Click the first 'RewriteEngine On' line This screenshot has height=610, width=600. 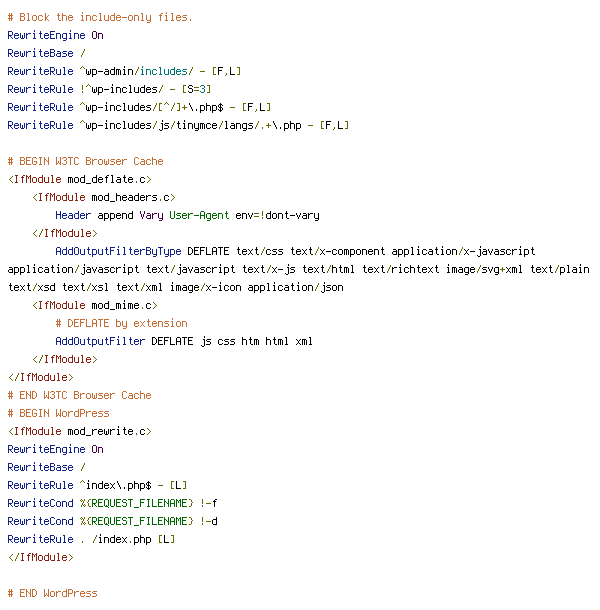pyautogui.click(x=55, y=35)
